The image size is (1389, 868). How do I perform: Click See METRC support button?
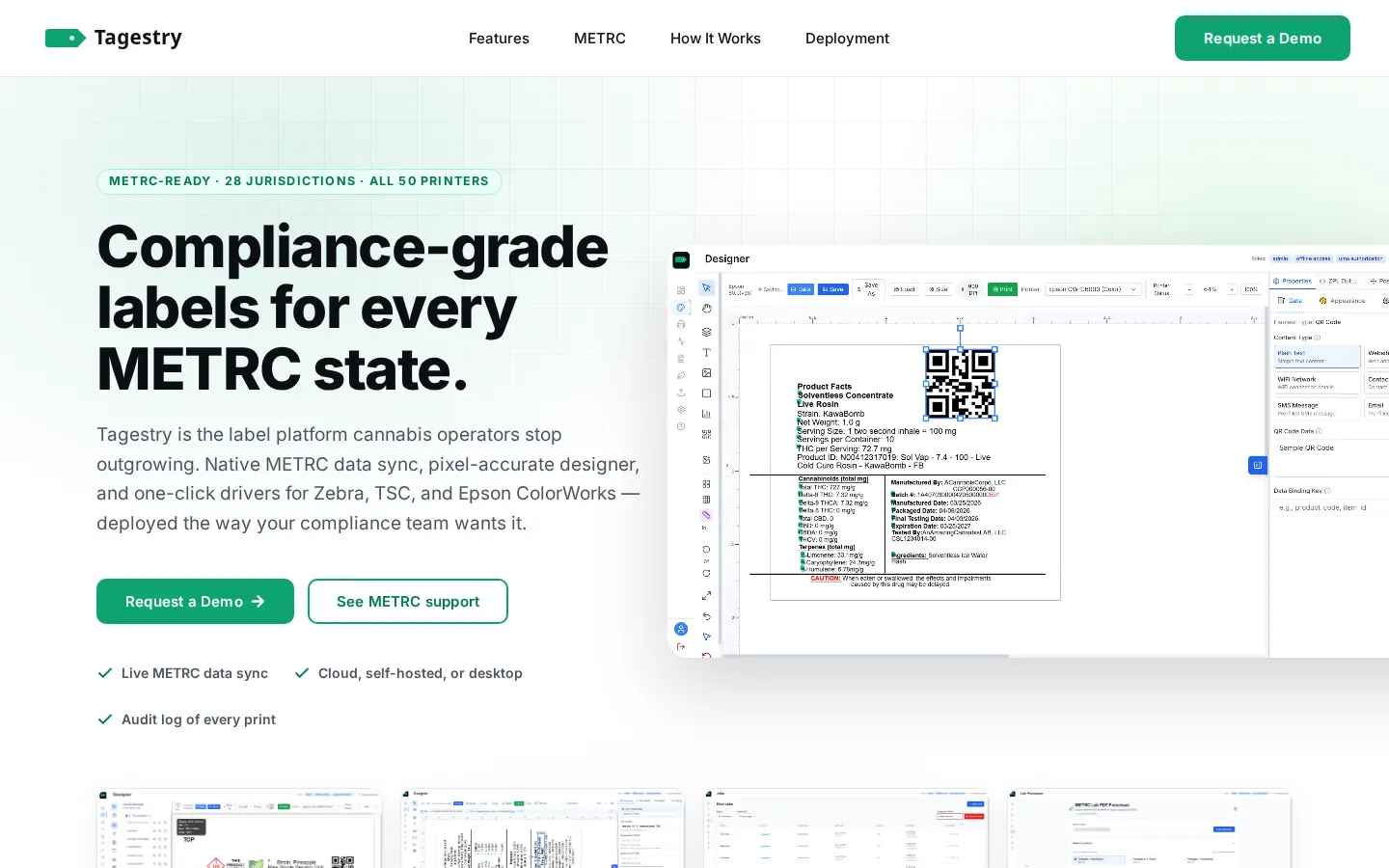pyautogui.click(x=408, y=601)
